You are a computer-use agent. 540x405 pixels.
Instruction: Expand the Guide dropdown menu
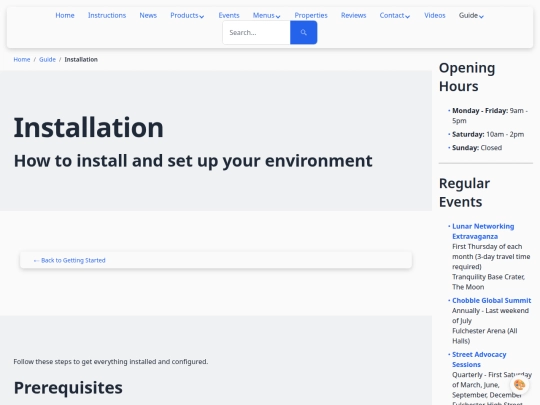tap(471, 15)
